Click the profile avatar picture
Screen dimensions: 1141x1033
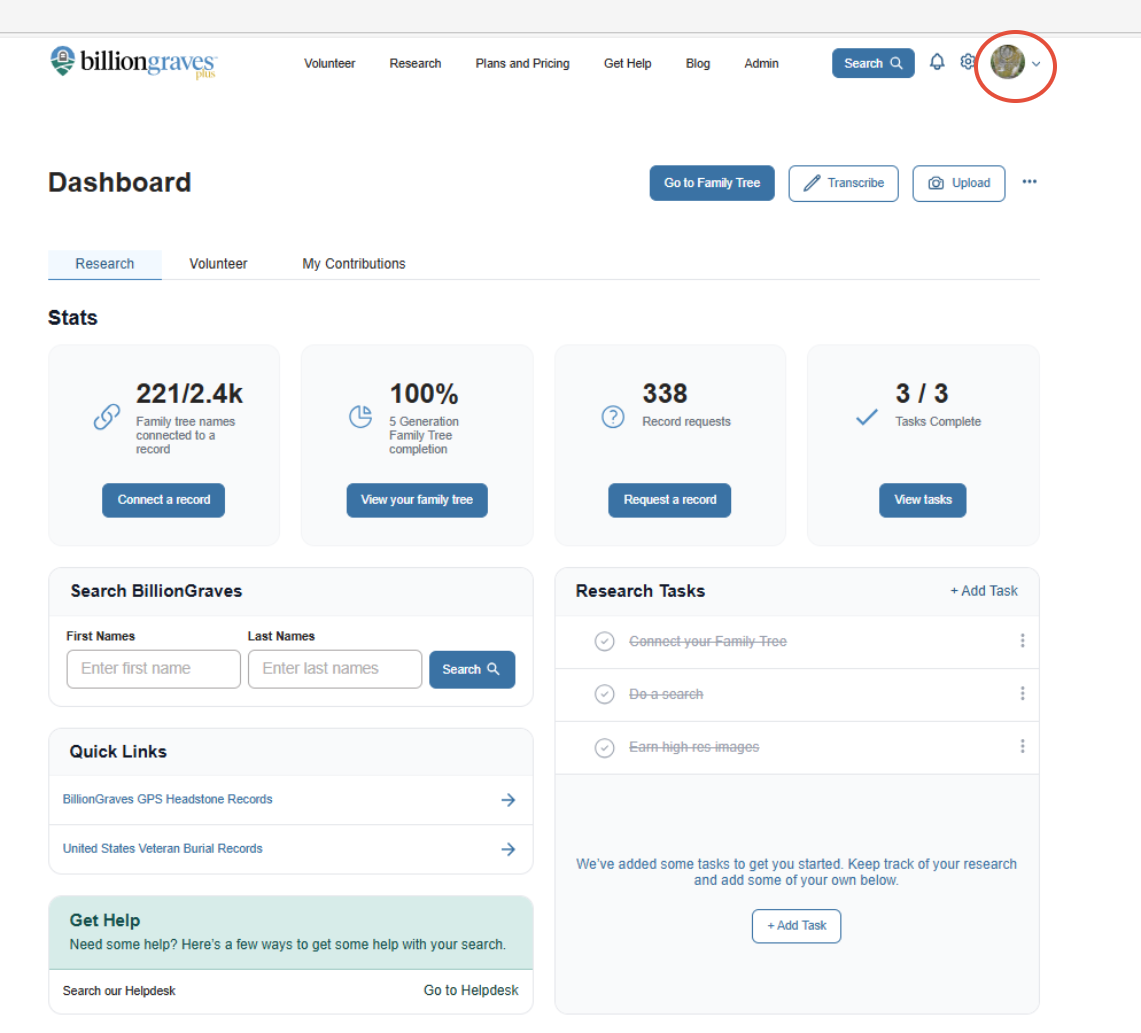pos(1008,62)
